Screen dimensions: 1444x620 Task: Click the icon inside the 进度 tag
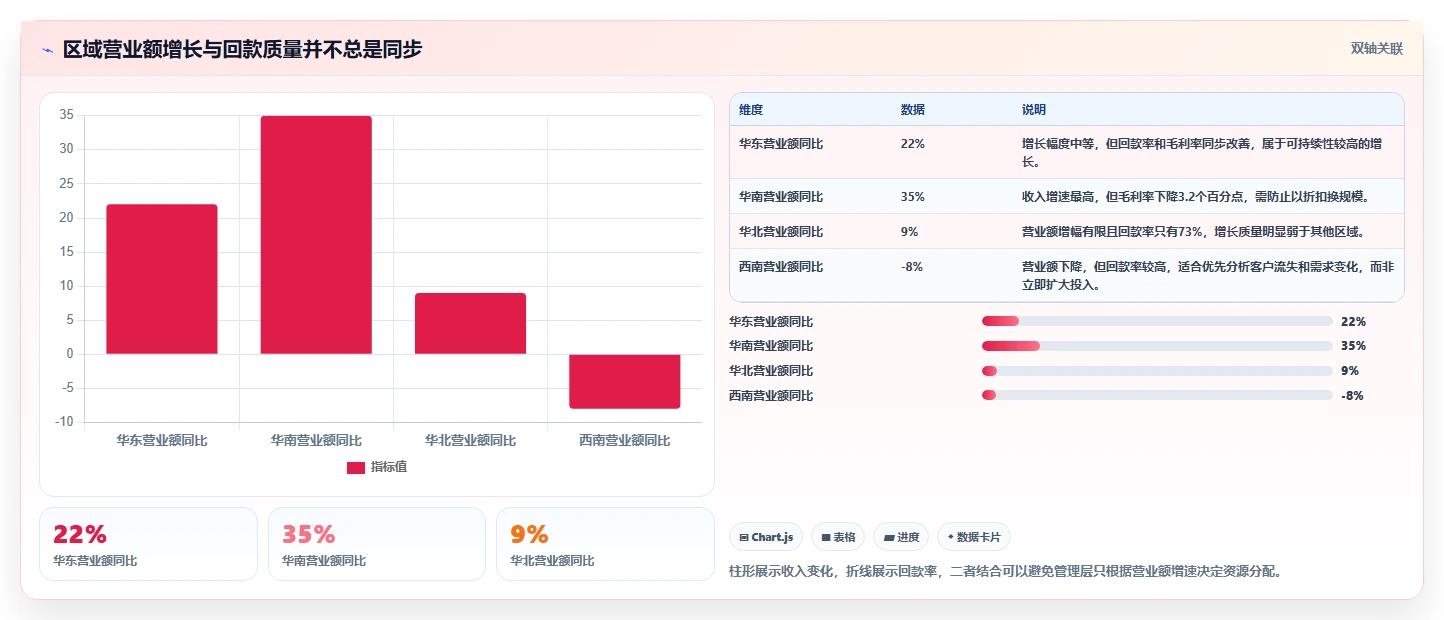point(889,537)
